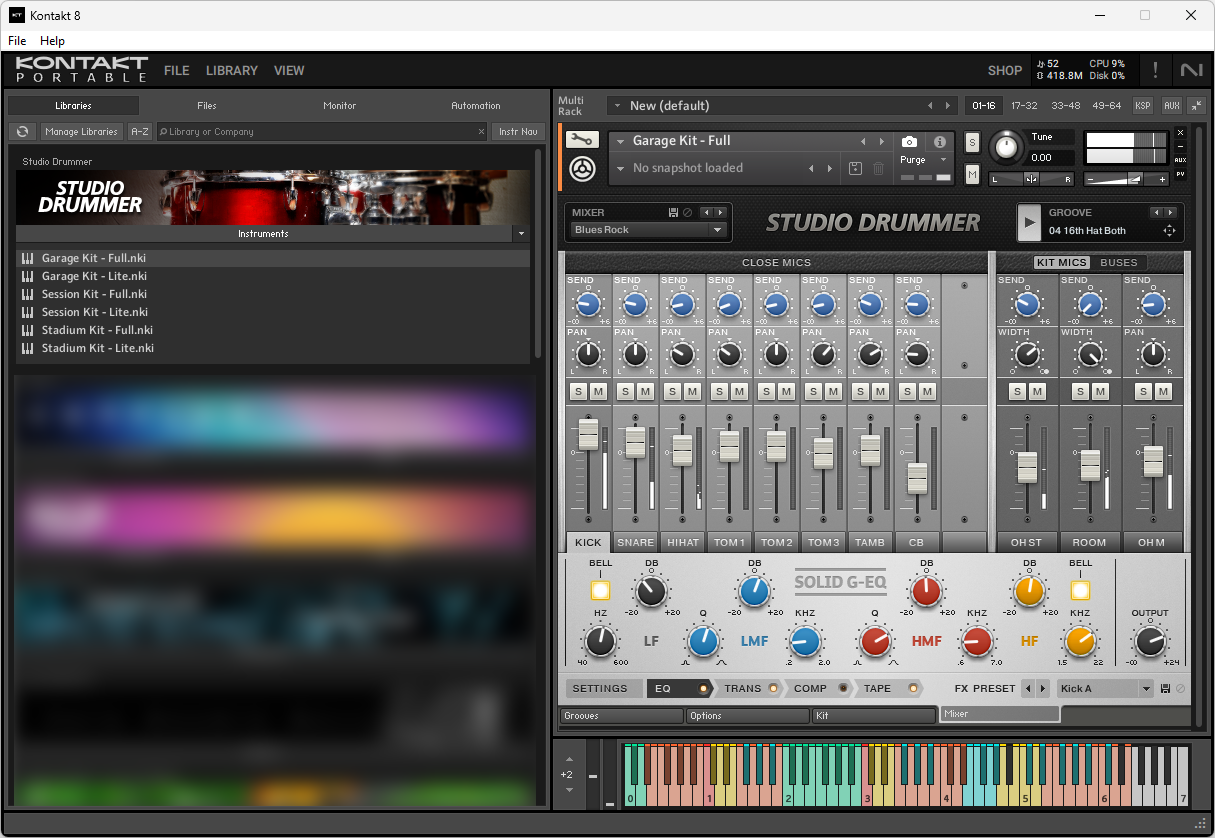This screenshot has height=838, width=1215.
Task: Toggle the LF Bell button
Action: point(600,590)
